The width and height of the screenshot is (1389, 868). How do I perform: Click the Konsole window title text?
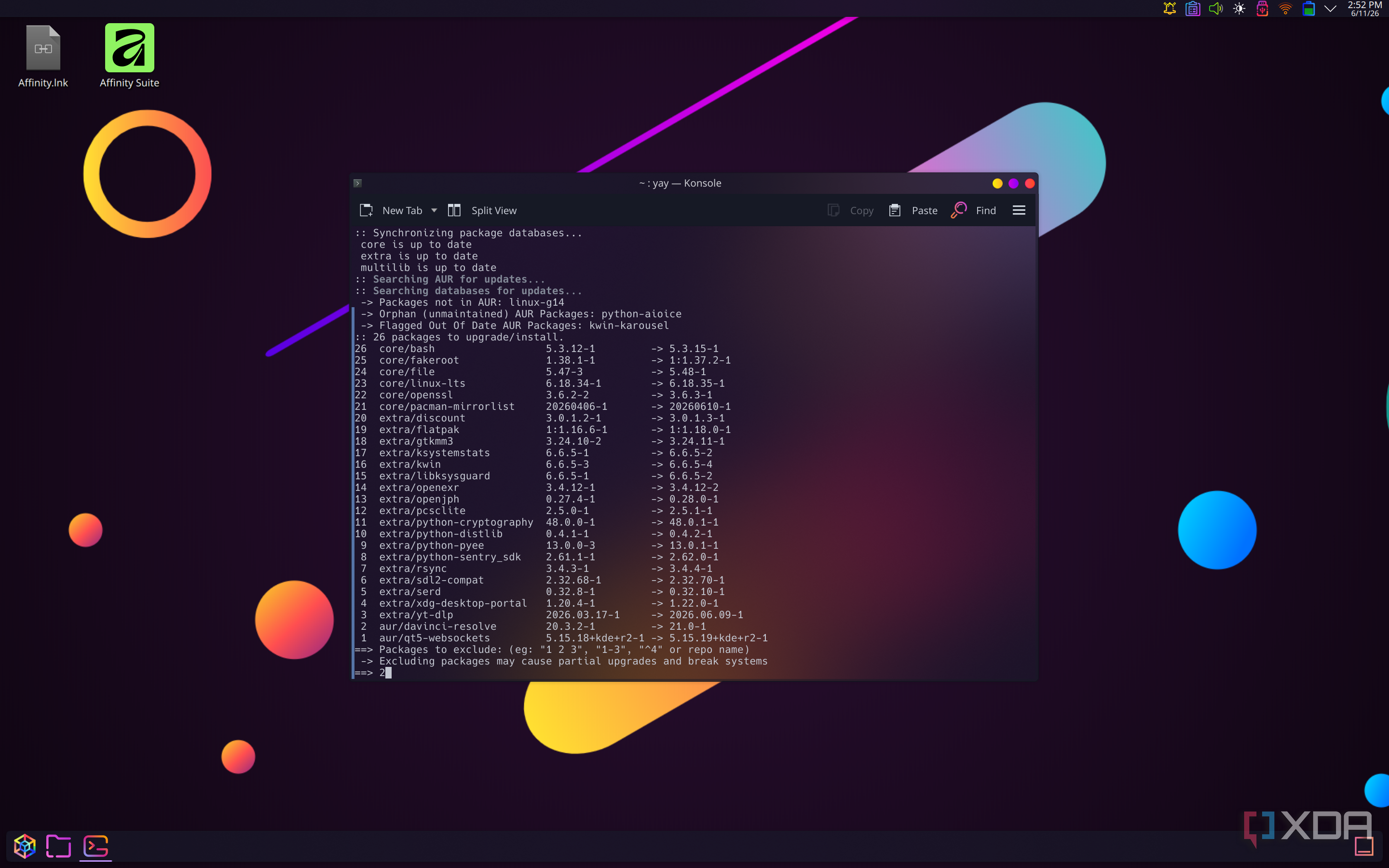coord(680,183)
